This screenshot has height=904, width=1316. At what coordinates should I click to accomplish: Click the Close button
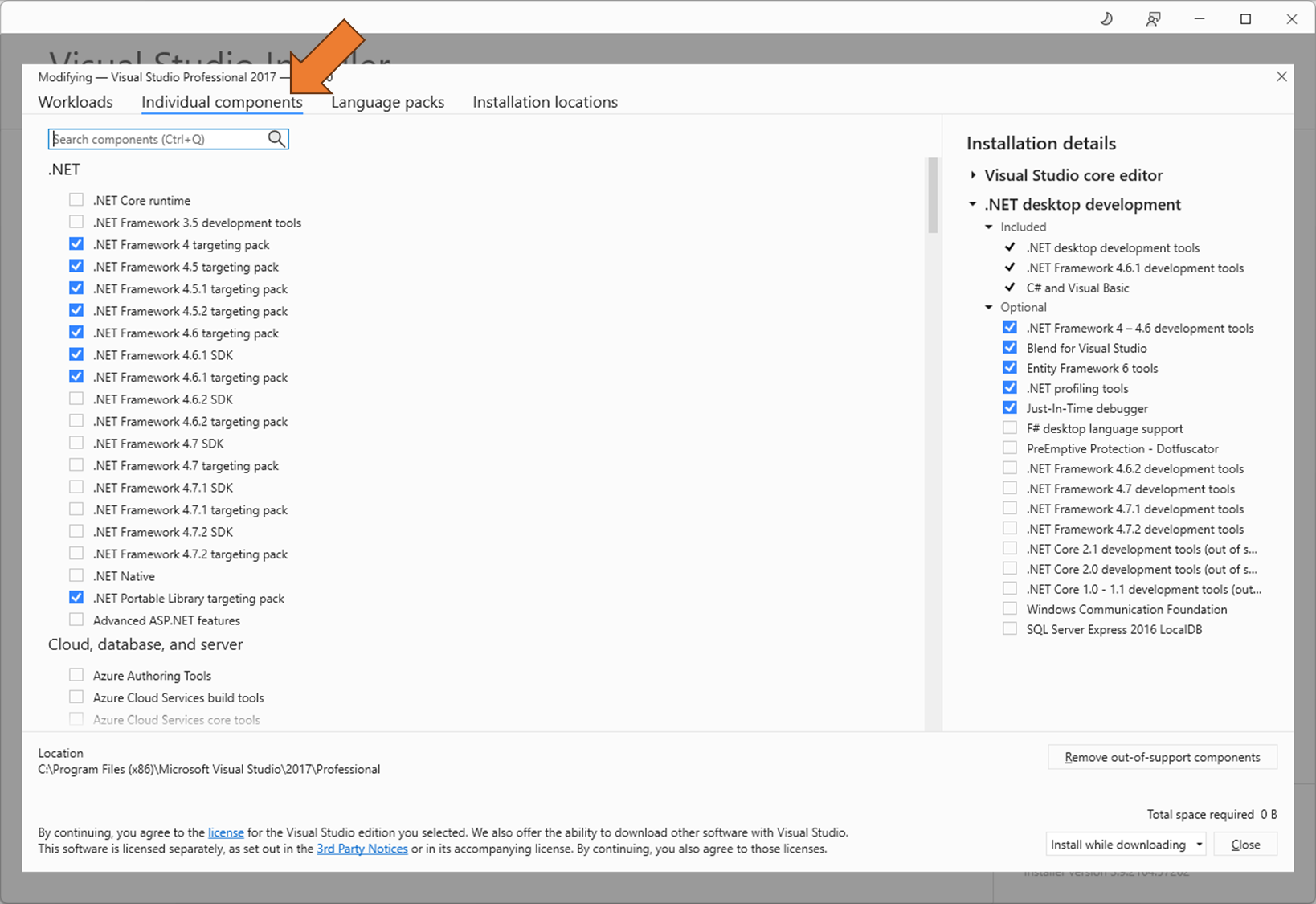coord(1245,845)
